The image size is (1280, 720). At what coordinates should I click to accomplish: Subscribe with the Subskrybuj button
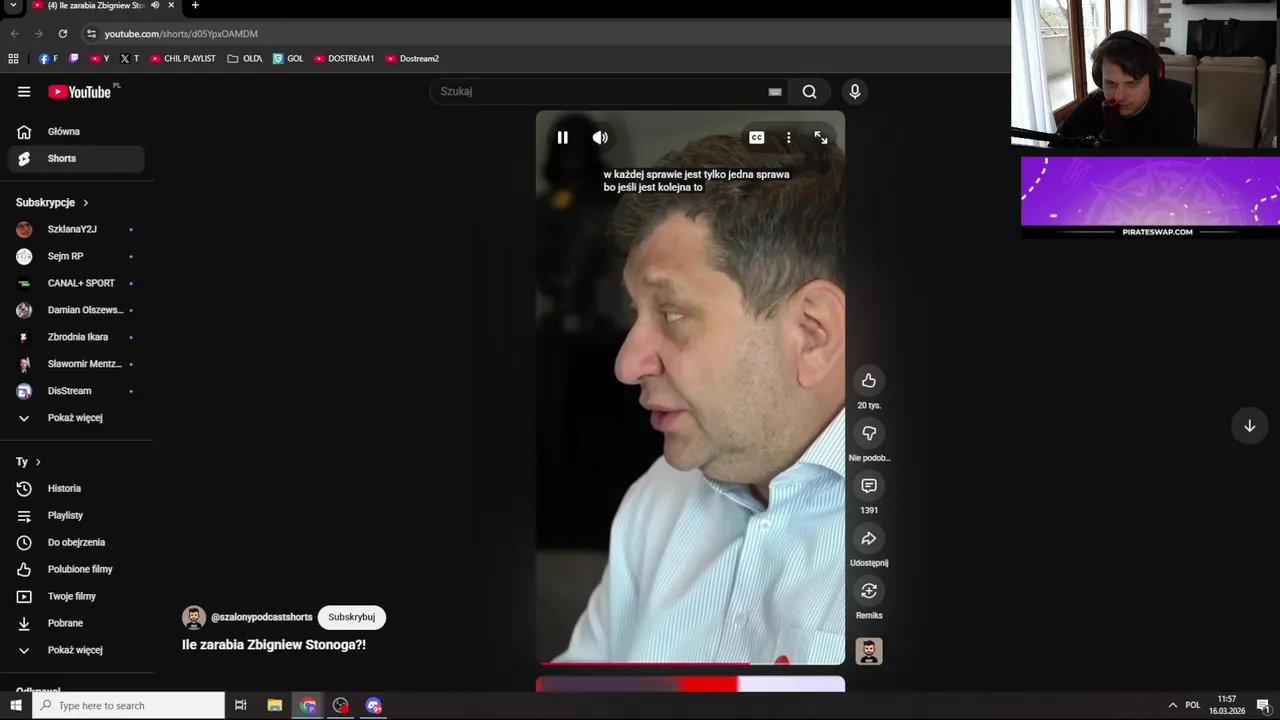351,618
